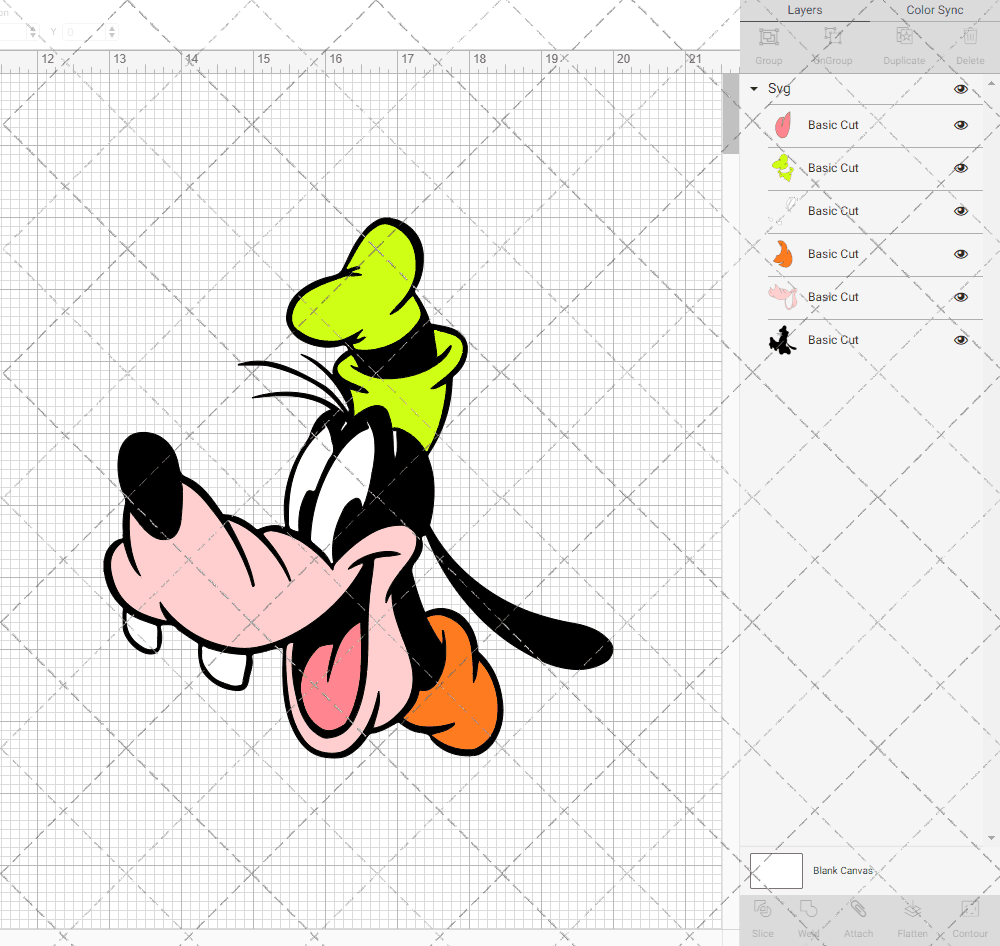Click the Blank Canvas white swatch
Image resolution: width=1000 pixels, height=946 pixels.
pos(776,871)
